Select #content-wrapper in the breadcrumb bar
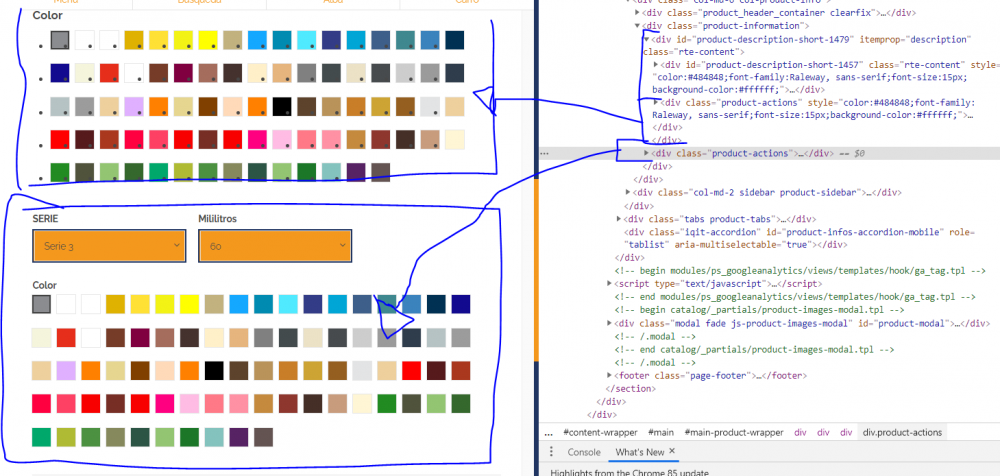The image size is (1000, 476). point(600,433)
